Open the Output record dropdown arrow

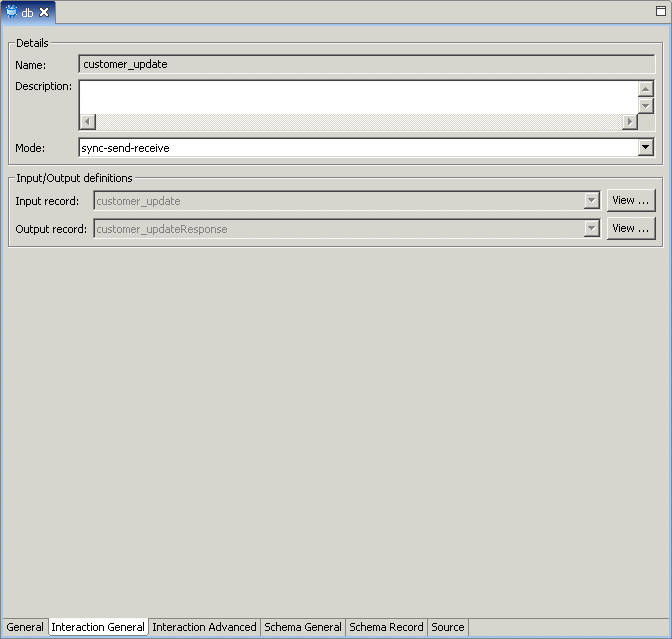(x=591, y=228)
